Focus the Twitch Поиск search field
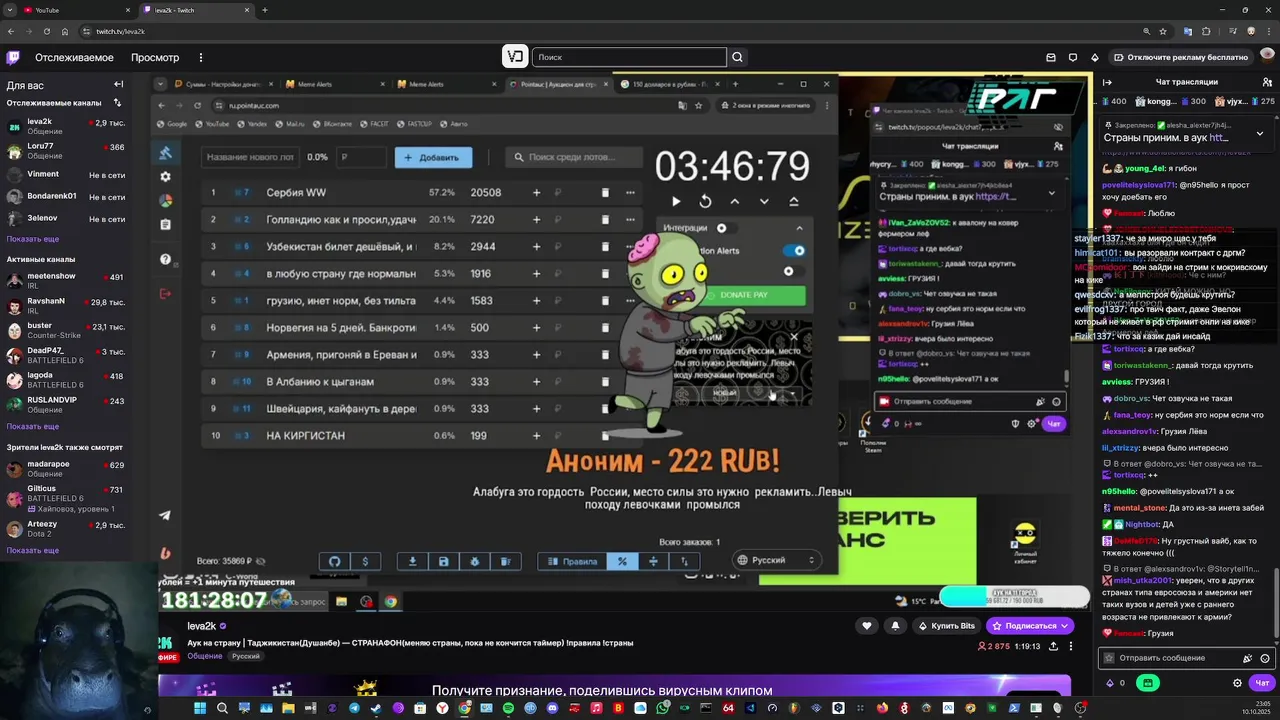The height and width of the screenshot is (720, 1280). [x=629, y=57]
